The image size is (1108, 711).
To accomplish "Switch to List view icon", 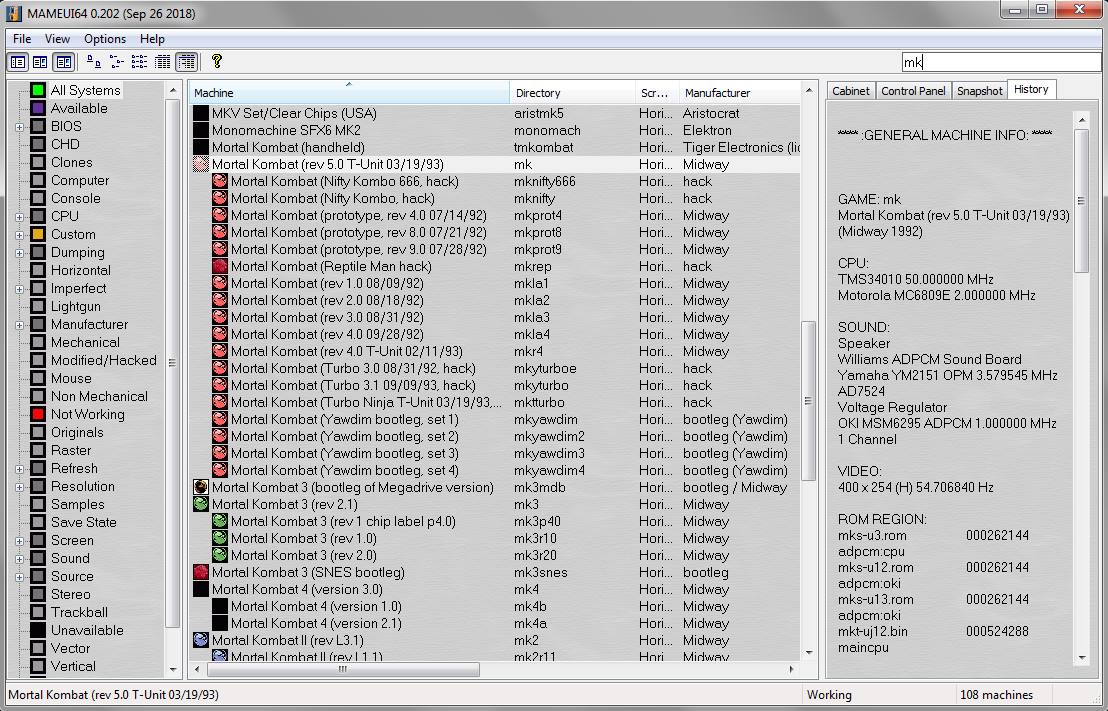I will click(140, 62).
